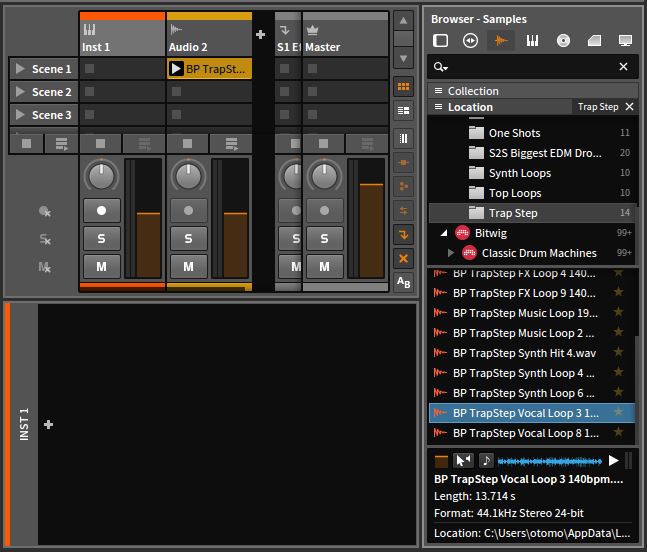Image resolution: width=647 pixels, height=552 pixels.
Task: Open the Music disc browser tab
Action: 563,40
